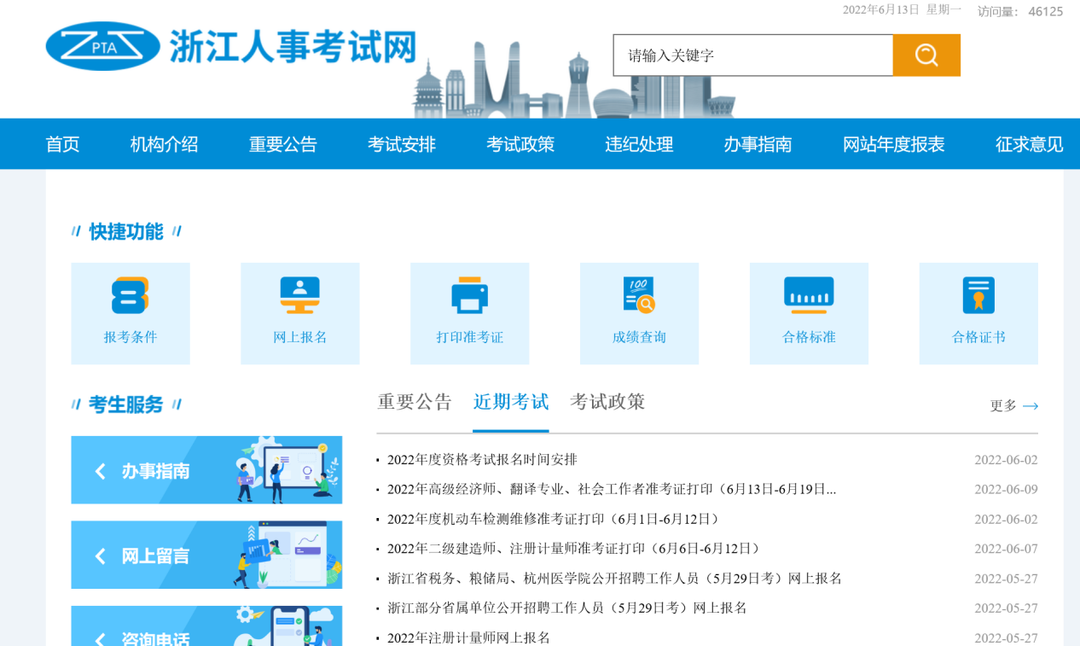
Task: Open 考试政策 in the blue navigation bar
Action: pos(520,144)
